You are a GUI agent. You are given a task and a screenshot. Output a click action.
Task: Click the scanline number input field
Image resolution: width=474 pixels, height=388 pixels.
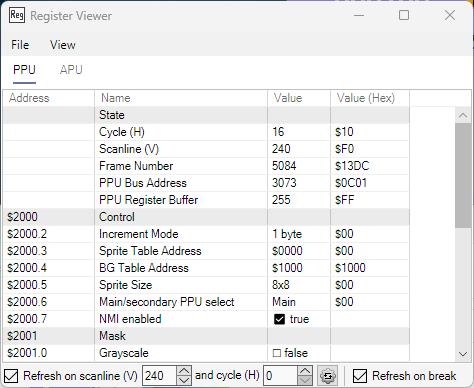pos(159,376)
